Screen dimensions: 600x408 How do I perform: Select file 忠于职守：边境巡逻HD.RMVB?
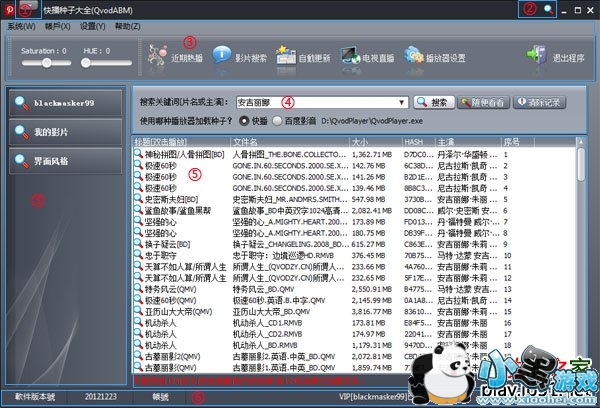(283, 255)
